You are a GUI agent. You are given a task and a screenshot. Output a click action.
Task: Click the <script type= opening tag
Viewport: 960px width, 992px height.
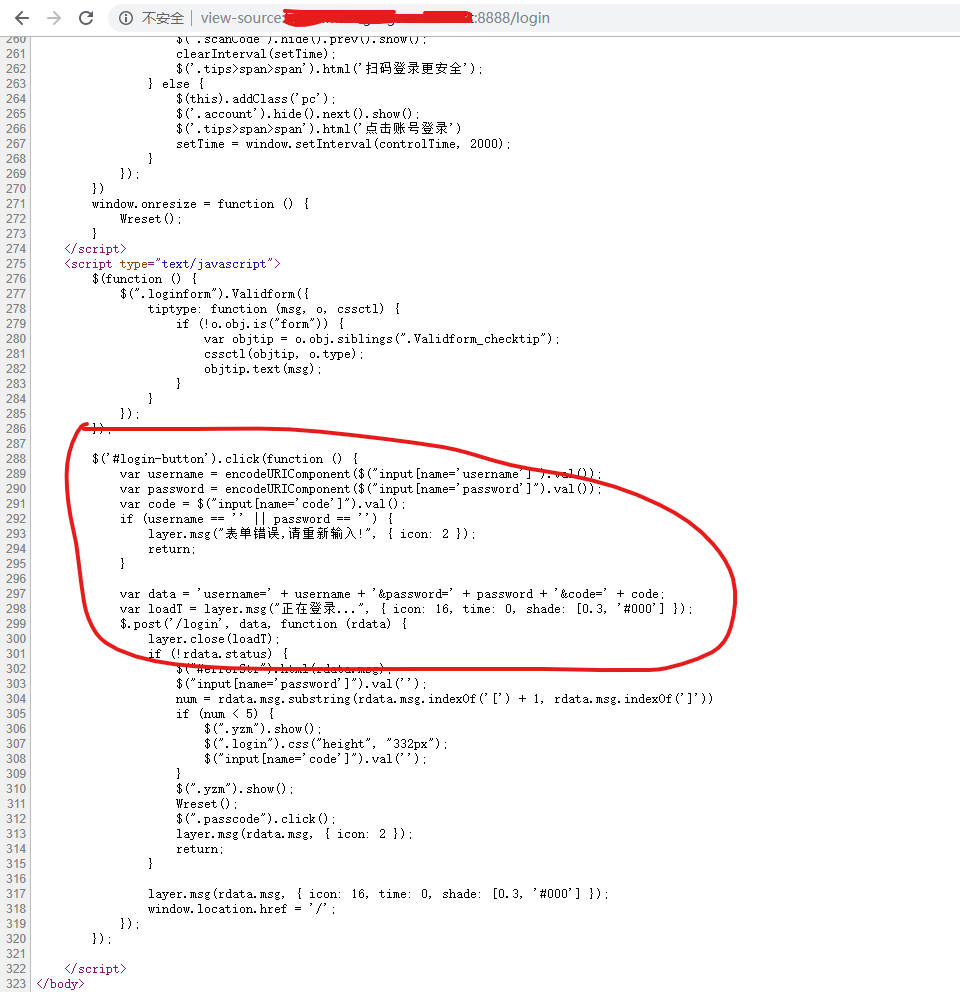pos(172,264)
